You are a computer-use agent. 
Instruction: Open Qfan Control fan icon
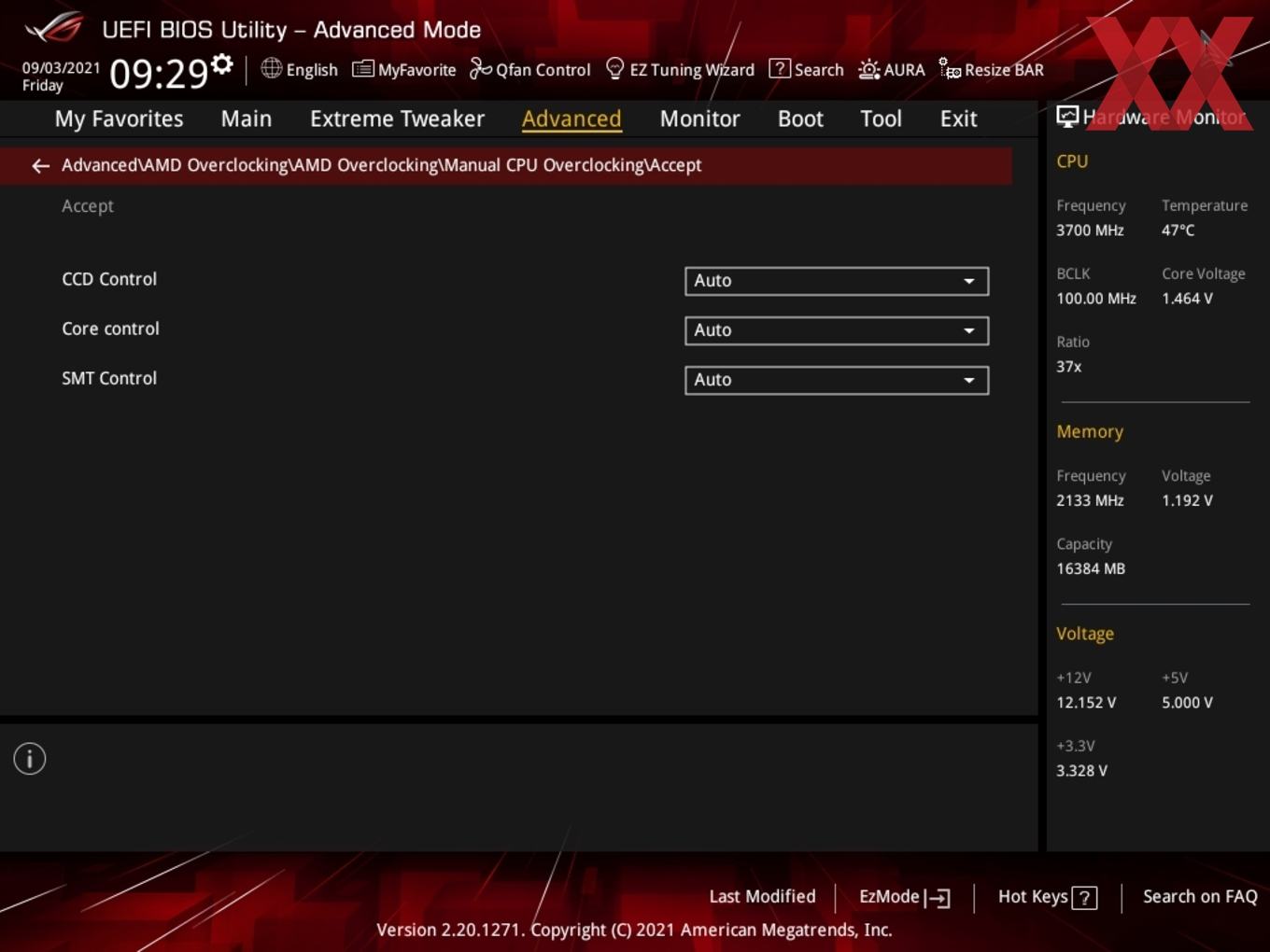click(480, 68)
